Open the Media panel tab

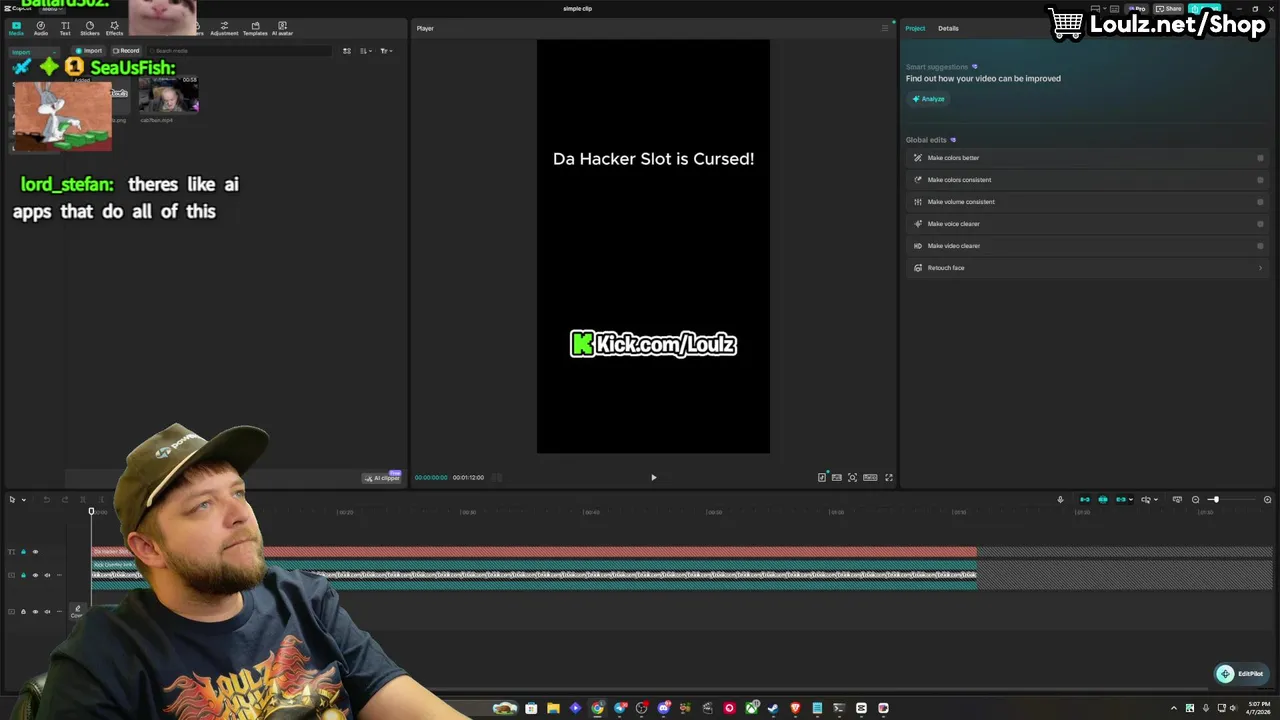16,28
